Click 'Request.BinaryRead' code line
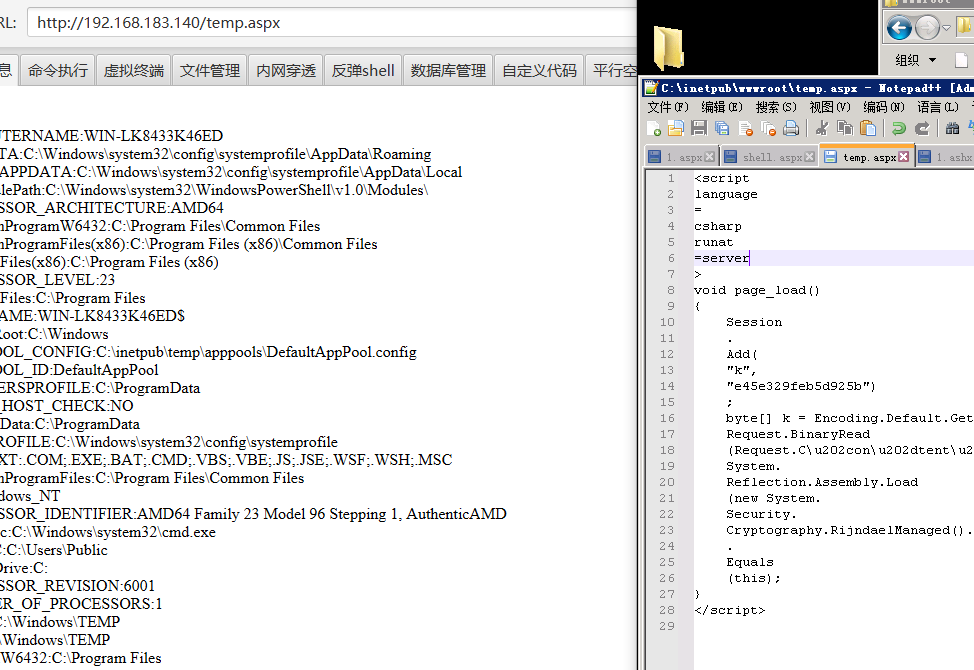Viewport: 974px width, 670px height. coord(798,434)
